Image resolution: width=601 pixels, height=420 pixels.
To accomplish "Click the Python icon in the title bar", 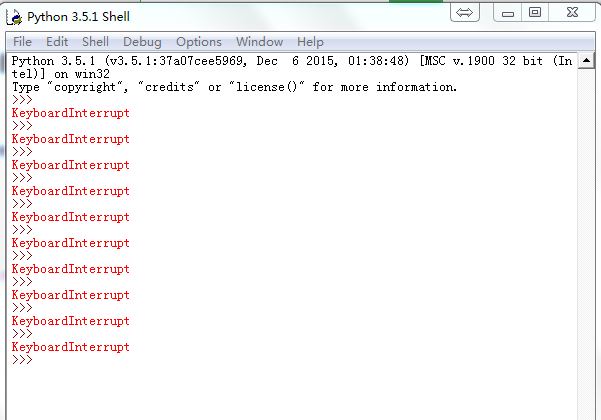I will pos(15,16).
